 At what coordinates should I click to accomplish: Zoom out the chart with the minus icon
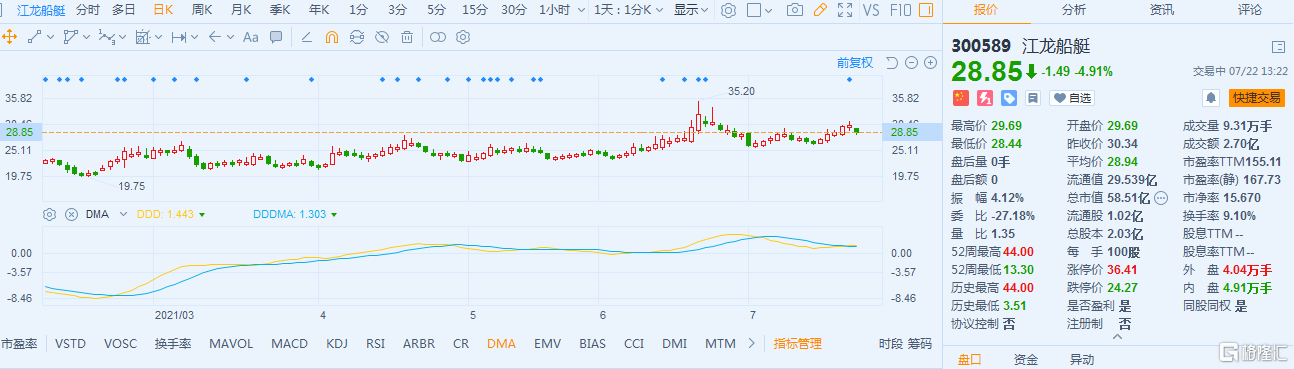click(911, 62)
